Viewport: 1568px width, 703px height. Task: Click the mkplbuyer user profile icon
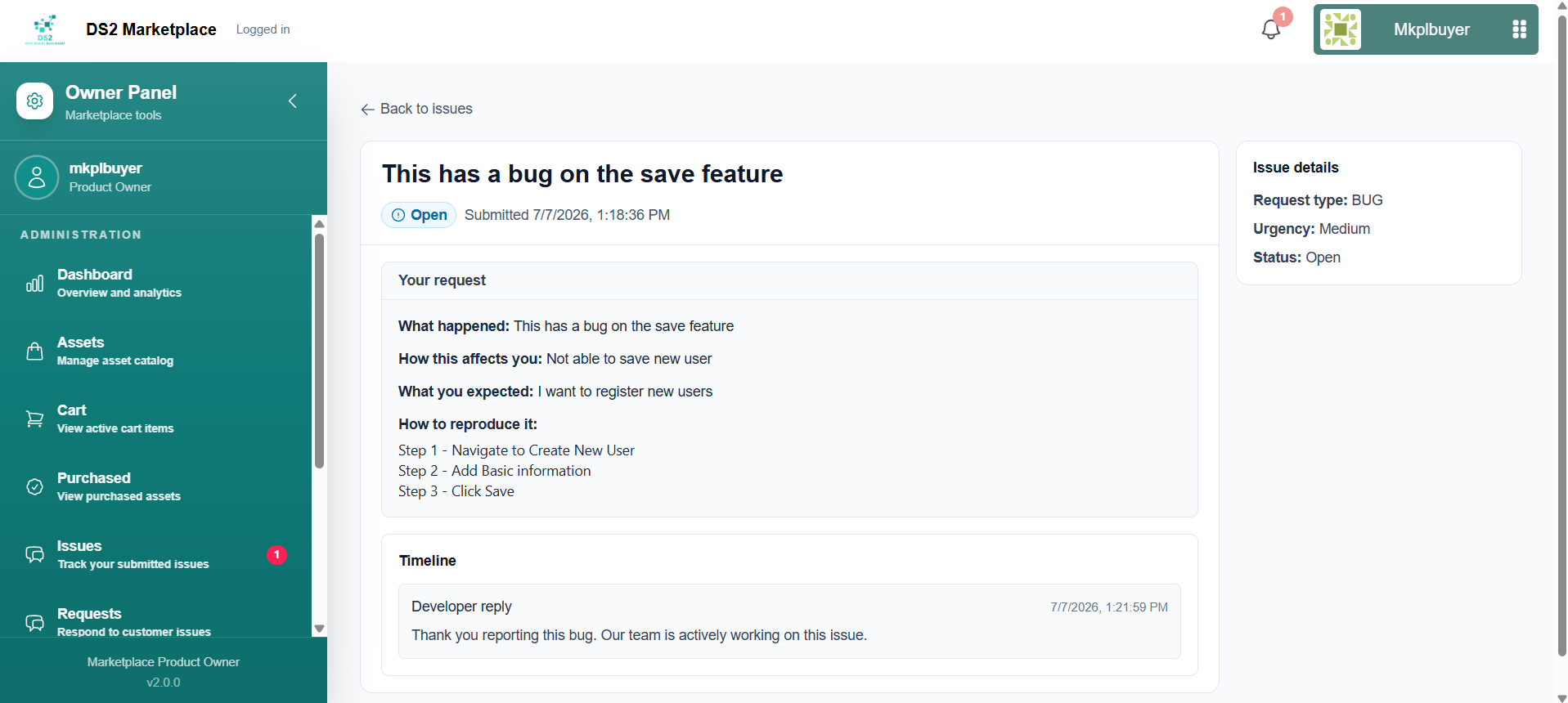click(x=37, y=177)
